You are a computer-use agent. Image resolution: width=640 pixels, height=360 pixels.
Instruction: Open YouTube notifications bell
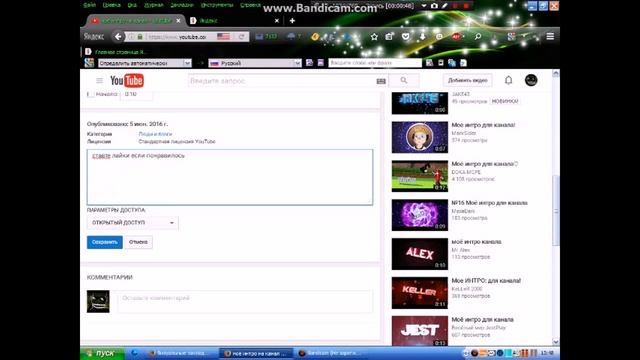point(509,80)
